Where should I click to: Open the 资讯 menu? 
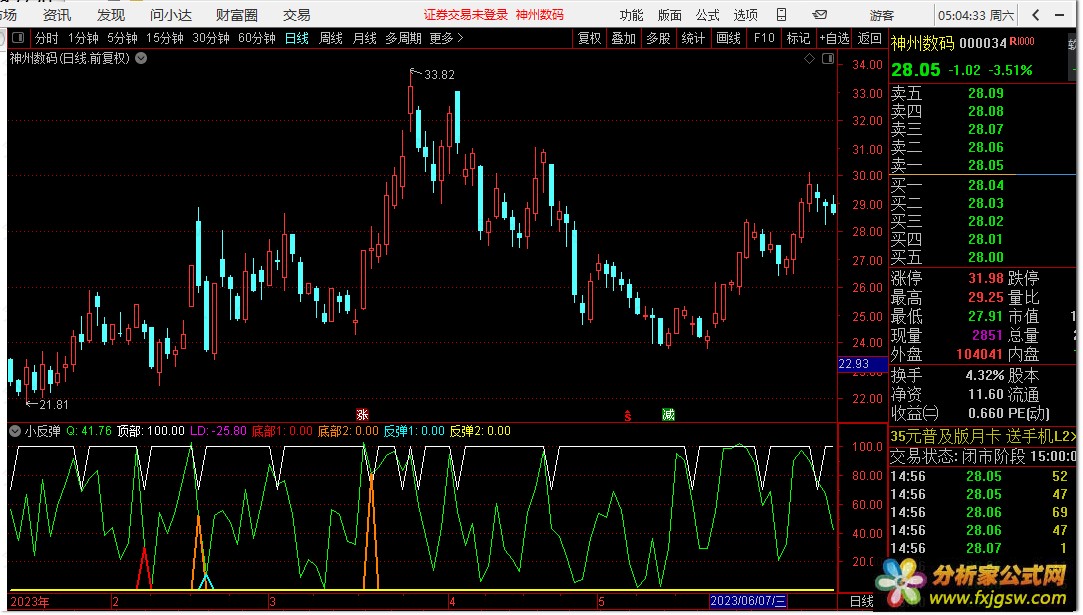57,15
